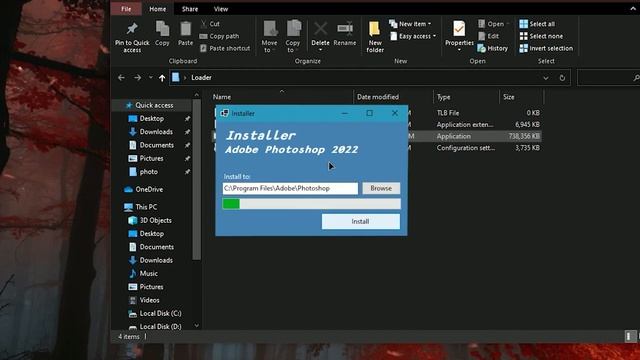Open the Move to dropdown
The image size is (640, 360).
[x=269, y=37]
